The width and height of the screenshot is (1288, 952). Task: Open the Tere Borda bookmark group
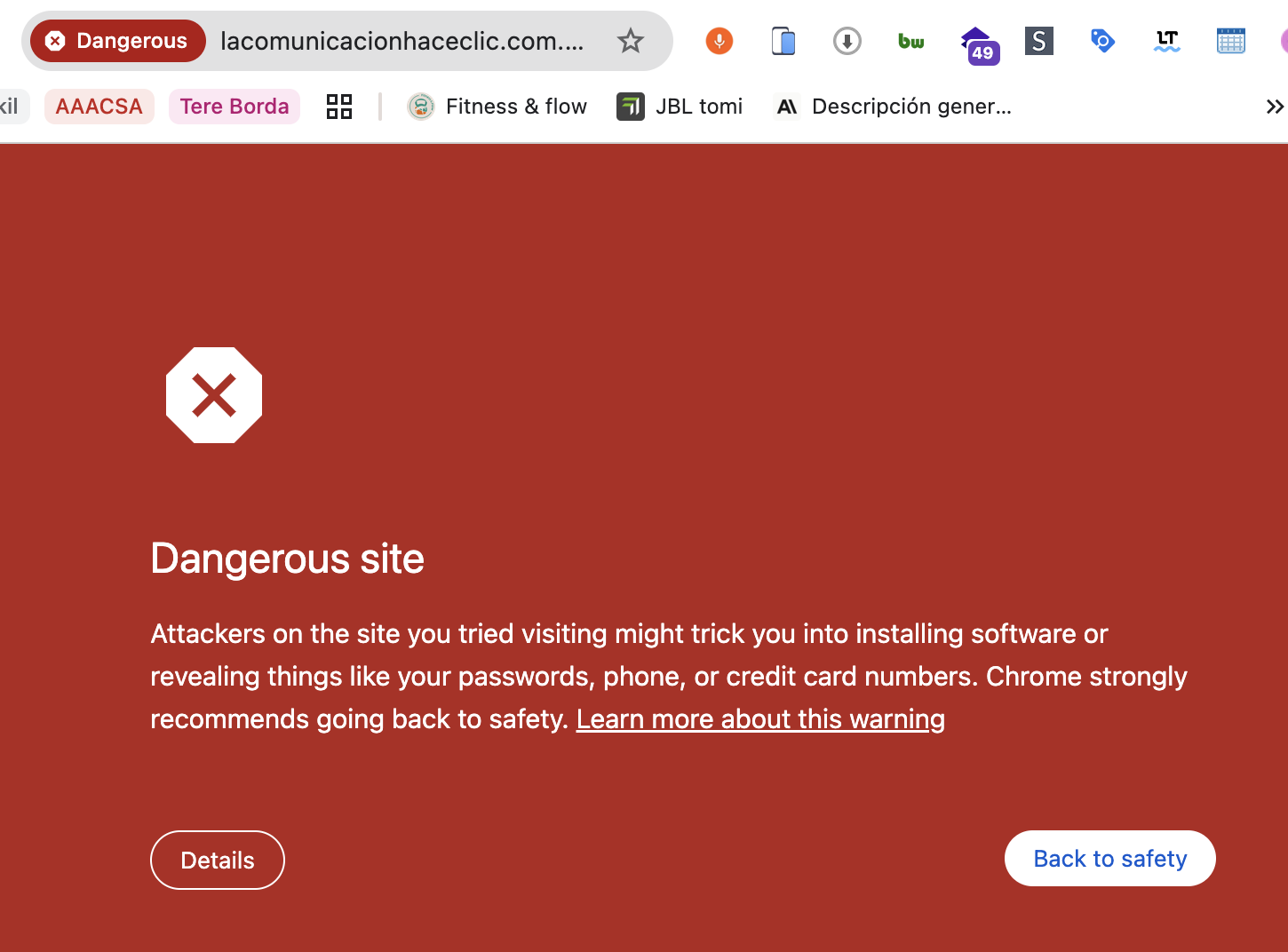click(235, 107)
